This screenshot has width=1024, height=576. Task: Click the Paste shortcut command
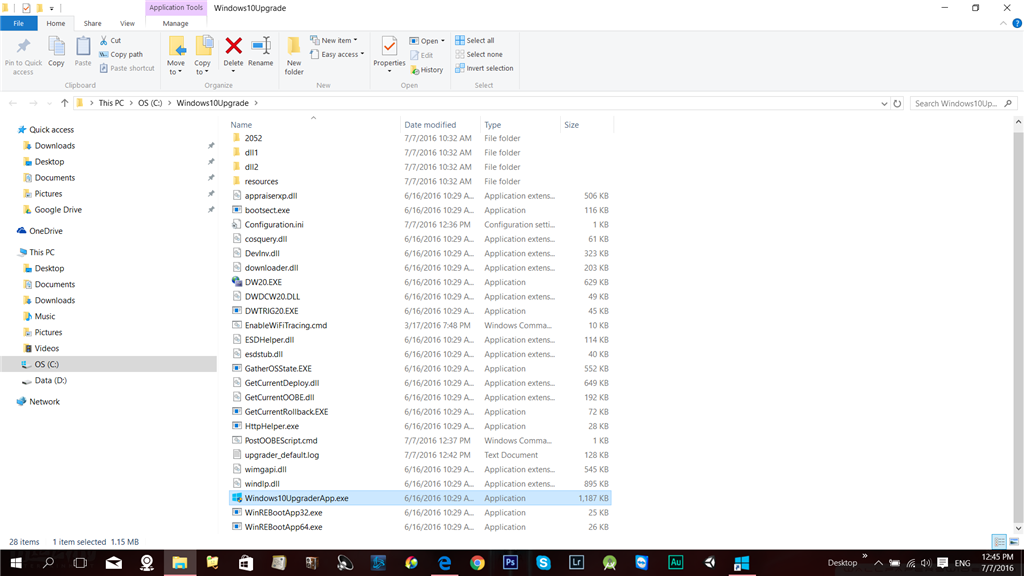(x=127, y=68)
